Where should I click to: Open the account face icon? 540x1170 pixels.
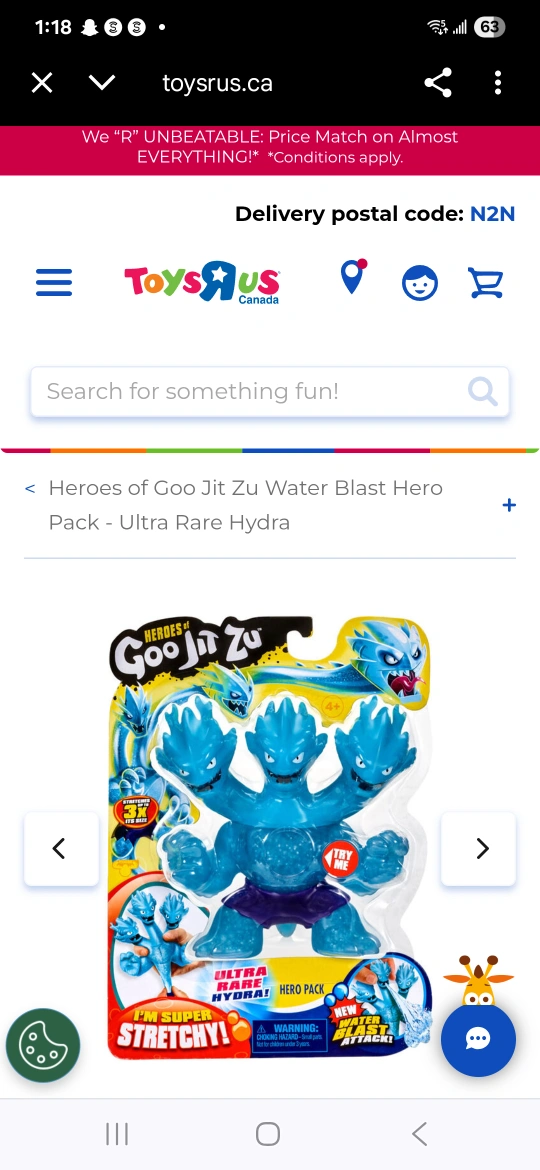point(420,283)
